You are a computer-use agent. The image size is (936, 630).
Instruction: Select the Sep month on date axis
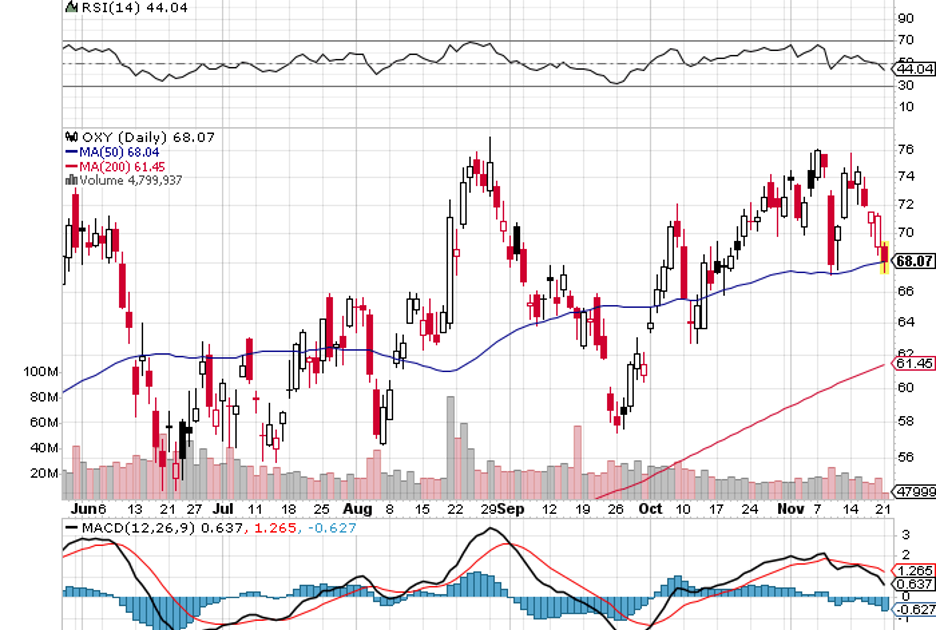(509, 508)
